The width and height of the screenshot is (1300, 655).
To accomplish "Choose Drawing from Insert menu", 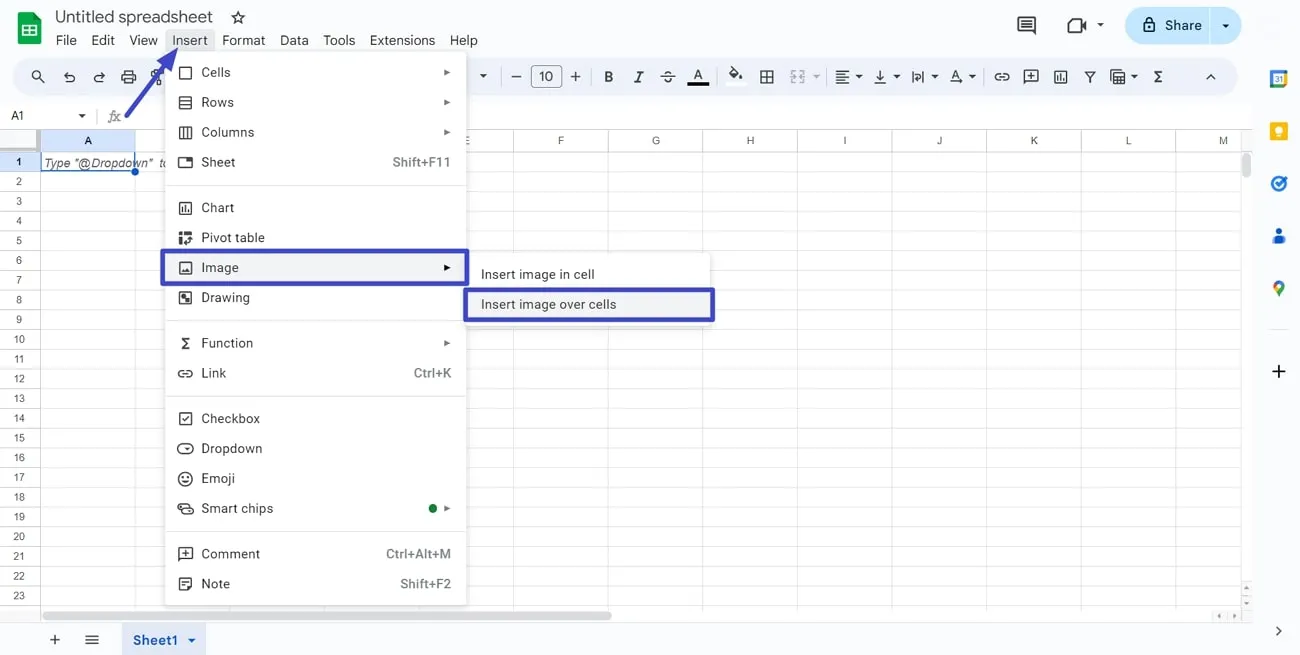I will (315, 298).
